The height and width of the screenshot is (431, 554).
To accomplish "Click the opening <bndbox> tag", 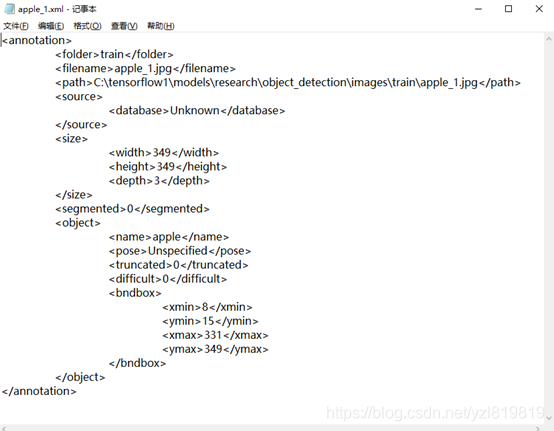I will point(135,293).
